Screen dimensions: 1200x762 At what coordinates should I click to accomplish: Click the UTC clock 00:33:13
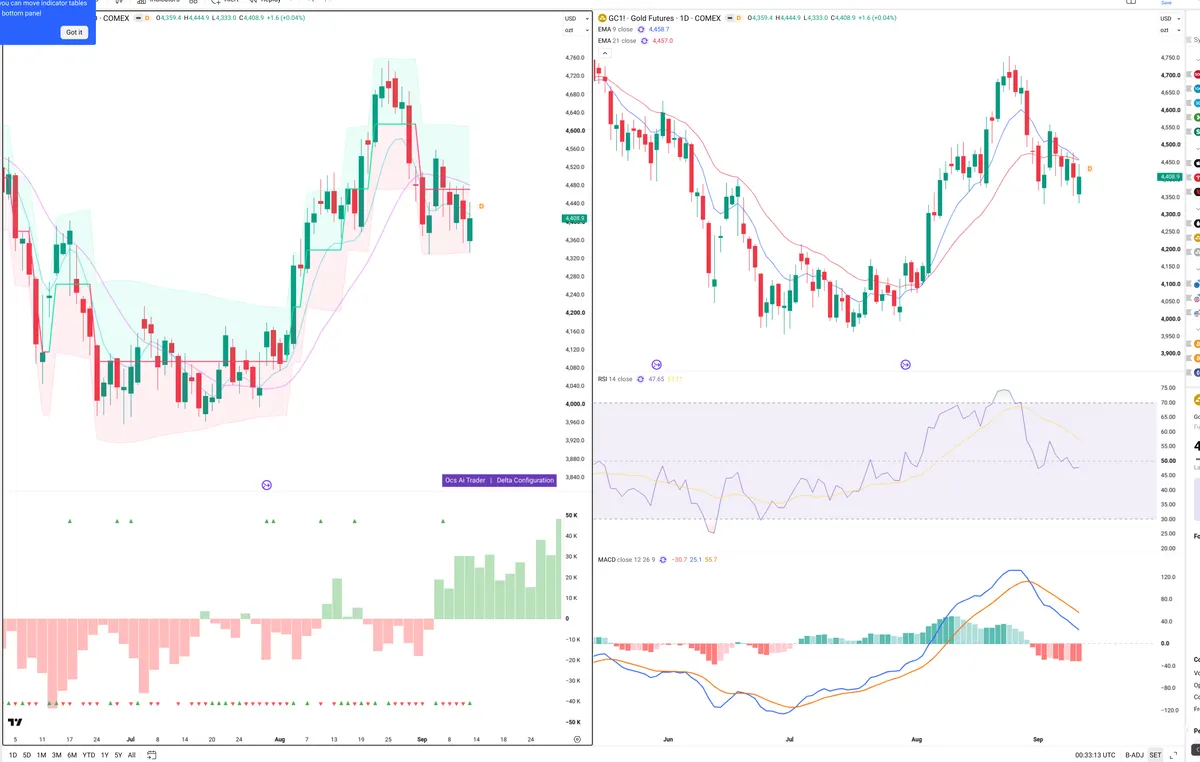pos(1096,755)
